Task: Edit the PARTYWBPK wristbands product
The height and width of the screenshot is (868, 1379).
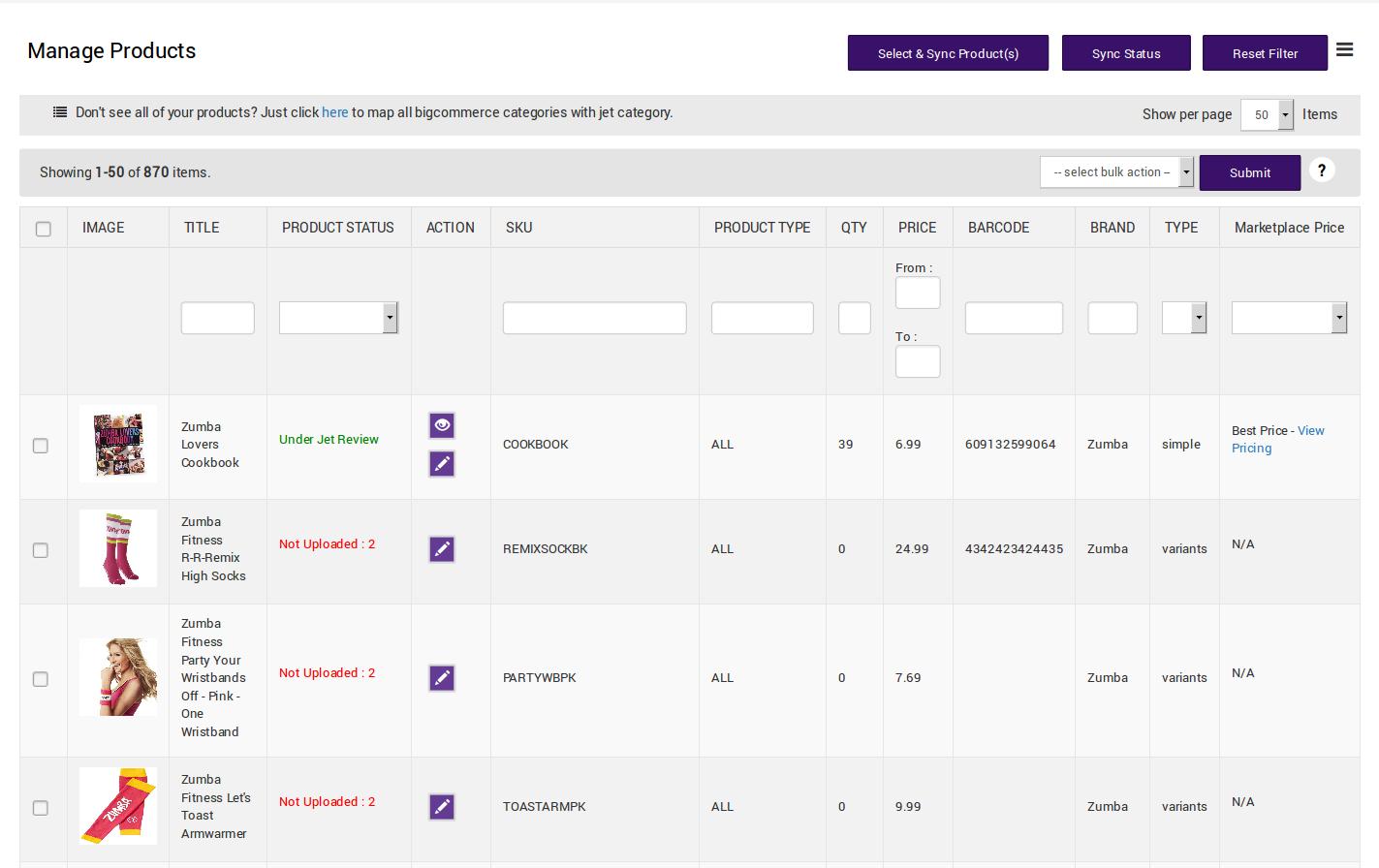Action: [x=442, y=678]
